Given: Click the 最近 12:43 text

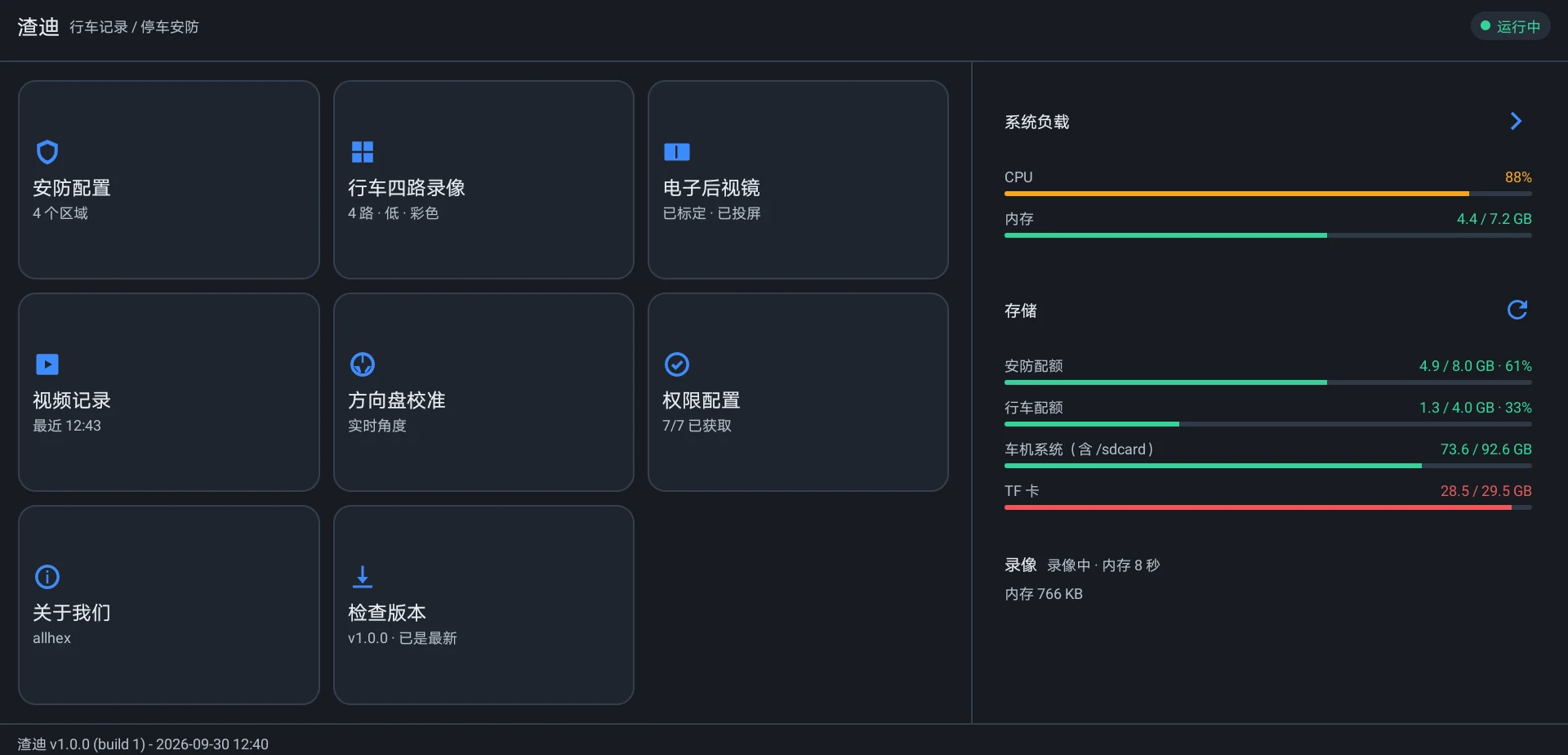Looking at the screenshot, I should [x=67, y=426].
